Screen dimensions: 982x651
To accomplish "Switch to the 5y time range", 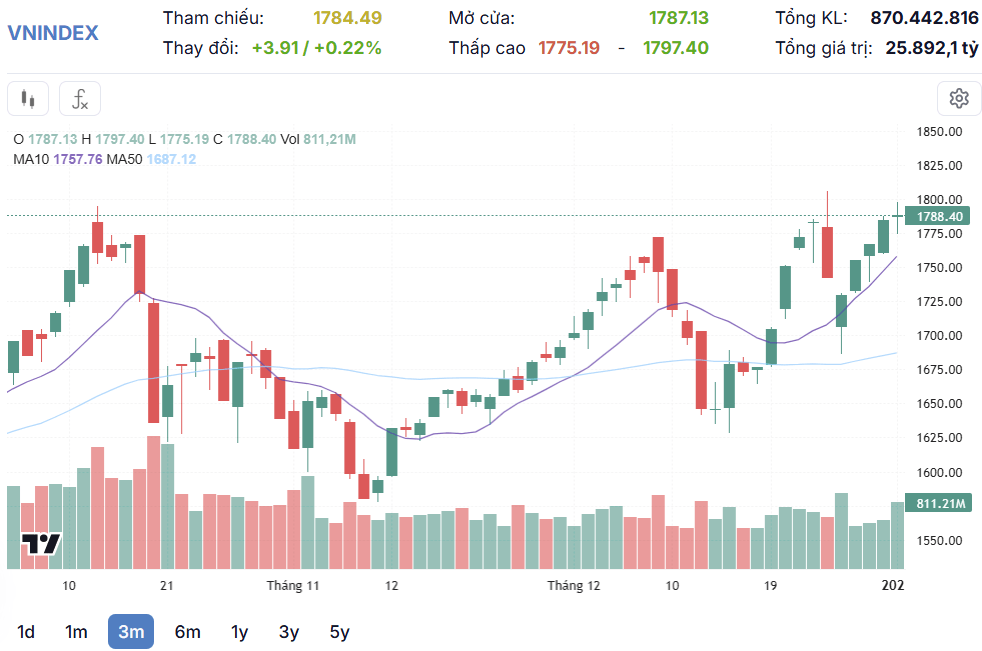I will tap(339, 632).
